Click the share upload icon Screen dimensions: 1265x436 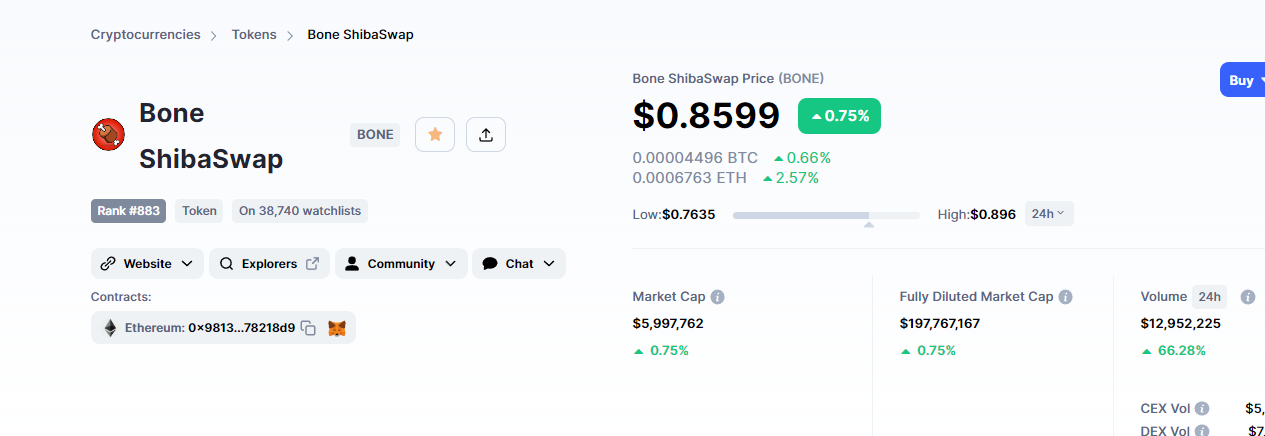click(x=486, y=134)
